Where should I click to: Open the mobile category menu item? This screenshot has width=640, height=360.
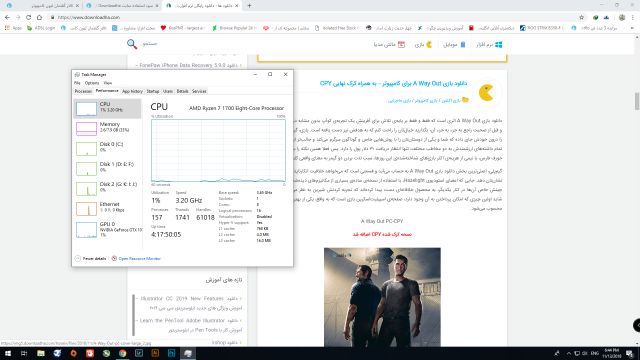click(454, 44)
